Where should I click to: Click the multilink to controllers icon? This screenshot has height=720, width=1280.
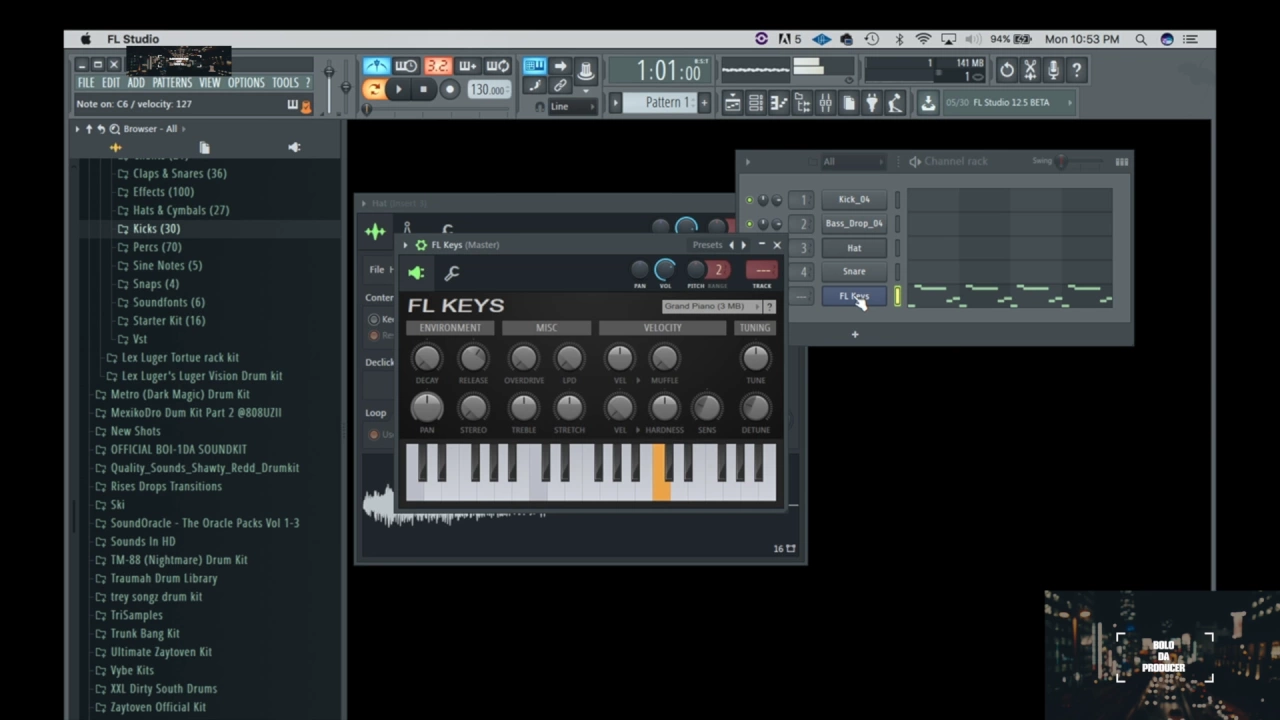560,86
